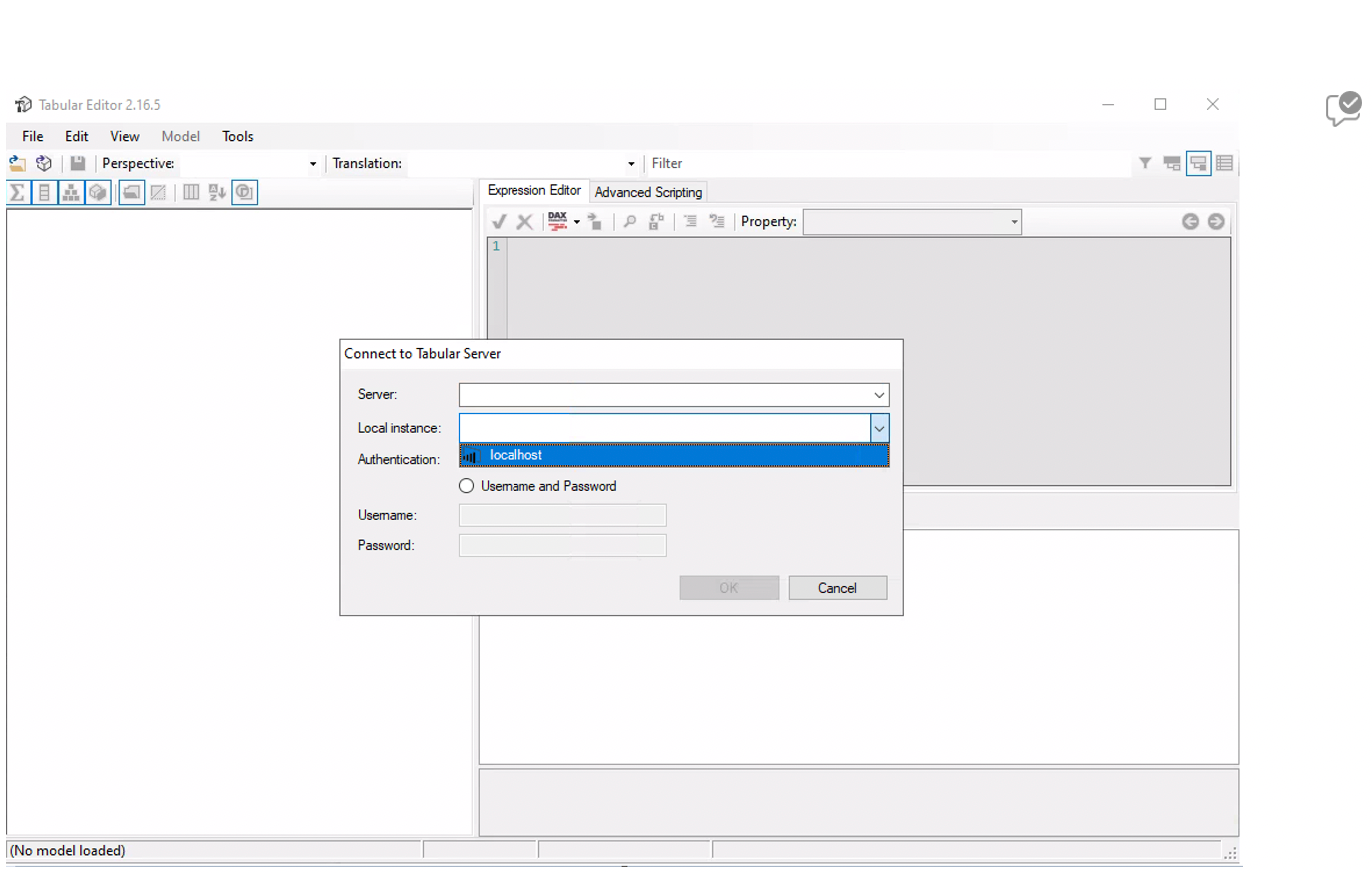Toggle the columns visibility icon

[44, 193]
